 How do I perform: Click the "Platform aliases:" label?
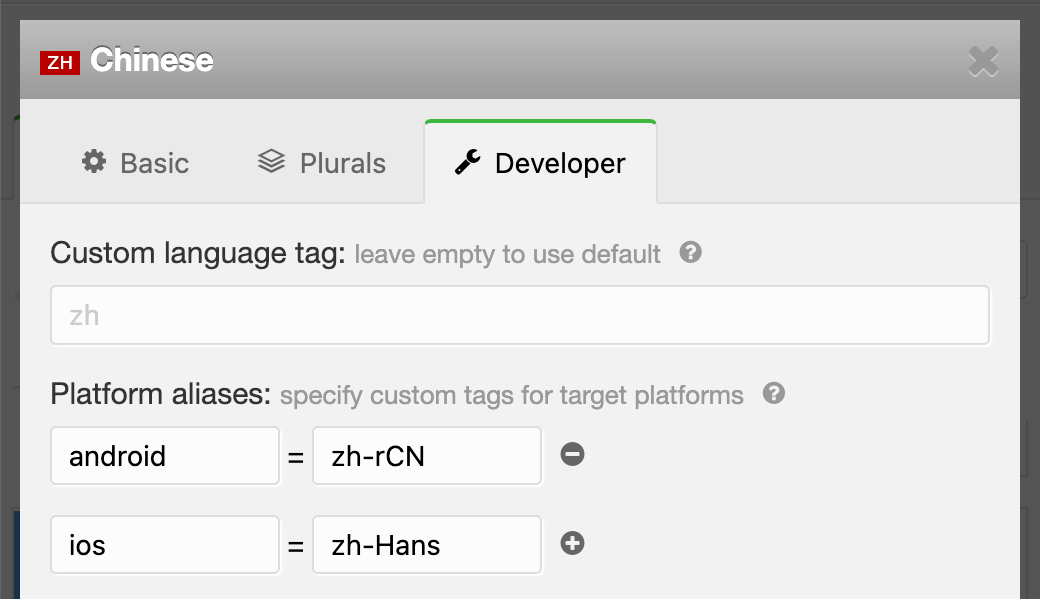[161, 394]
